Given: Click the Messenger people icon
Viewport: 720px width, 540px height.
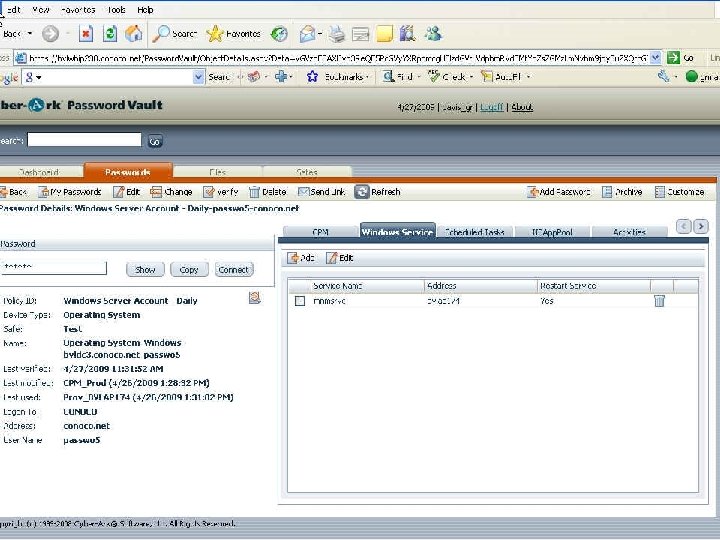Looking at the screenshot, I should pos(433,34).
